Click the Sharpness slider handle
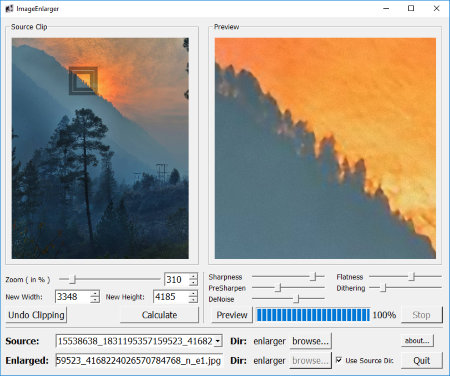 pyautogui.click(x=313, y=276)
